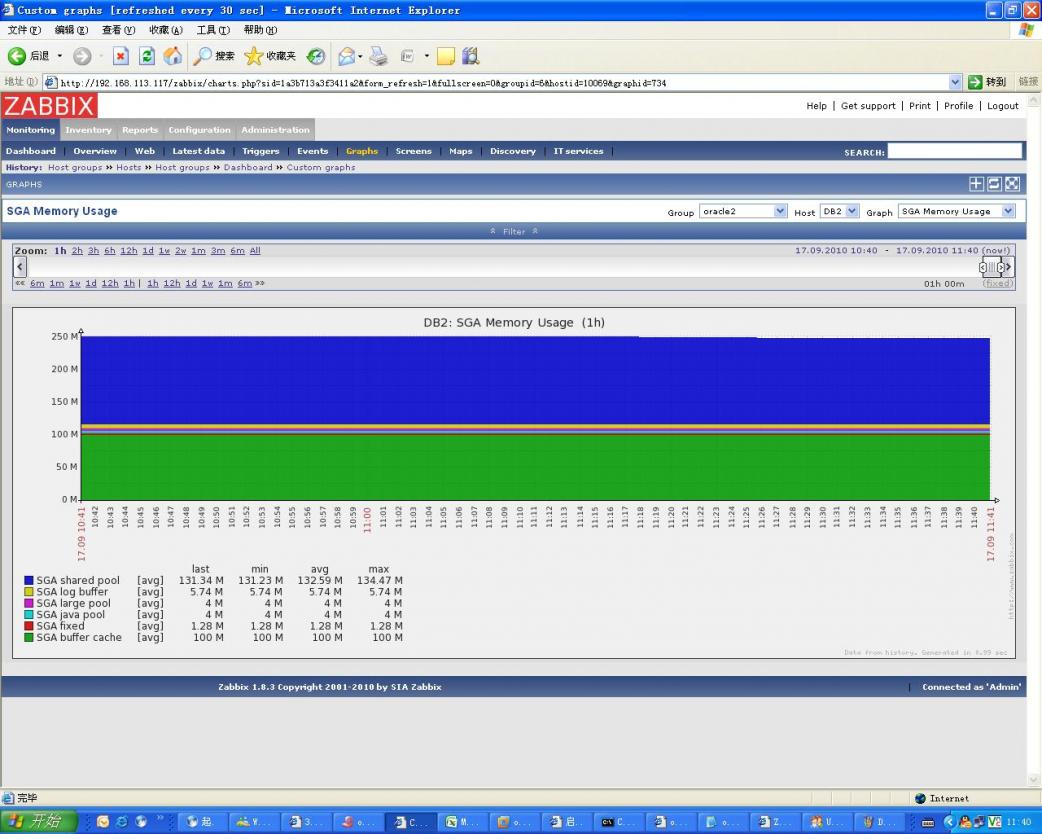Toggle fullscreen mode icon in Graphs header
This screenshot has width=1042, height=834.
pos(1012,184)
